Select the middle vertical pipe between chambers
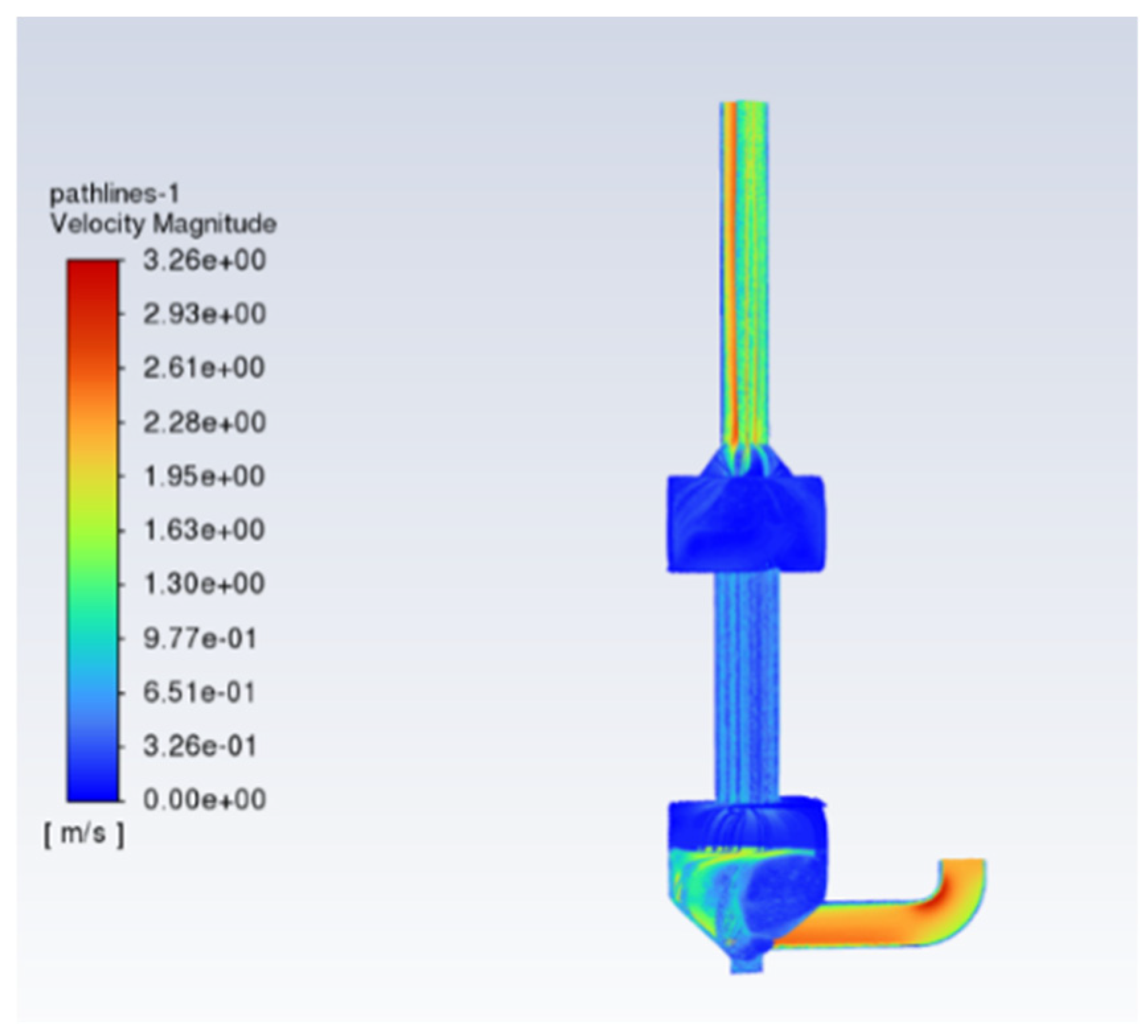Image resolution: width=1148 pixels, height=1036 pixels. tap(746, 687)
